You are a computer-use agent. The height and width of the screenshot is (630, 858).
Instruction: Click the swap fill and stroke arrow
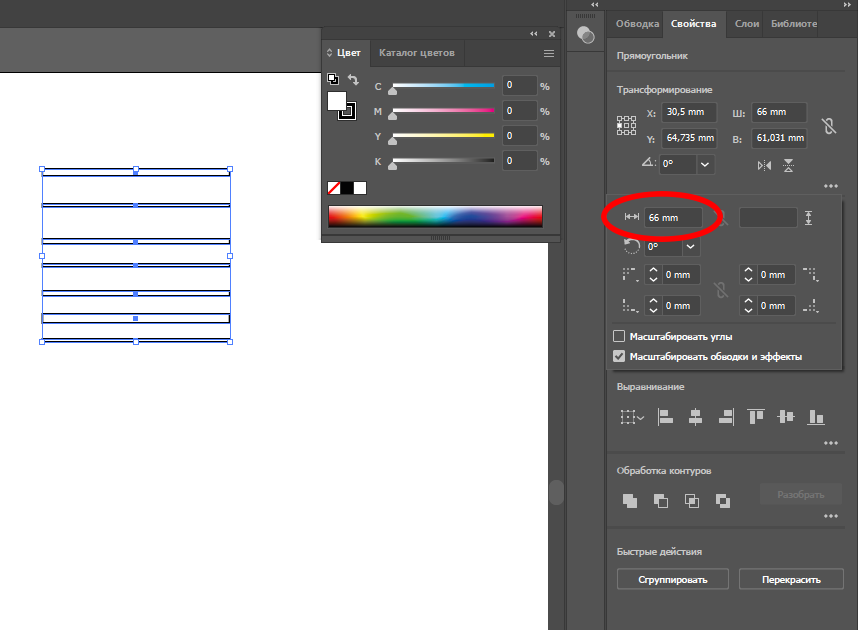pyautogui.click(x=353, y=80)
